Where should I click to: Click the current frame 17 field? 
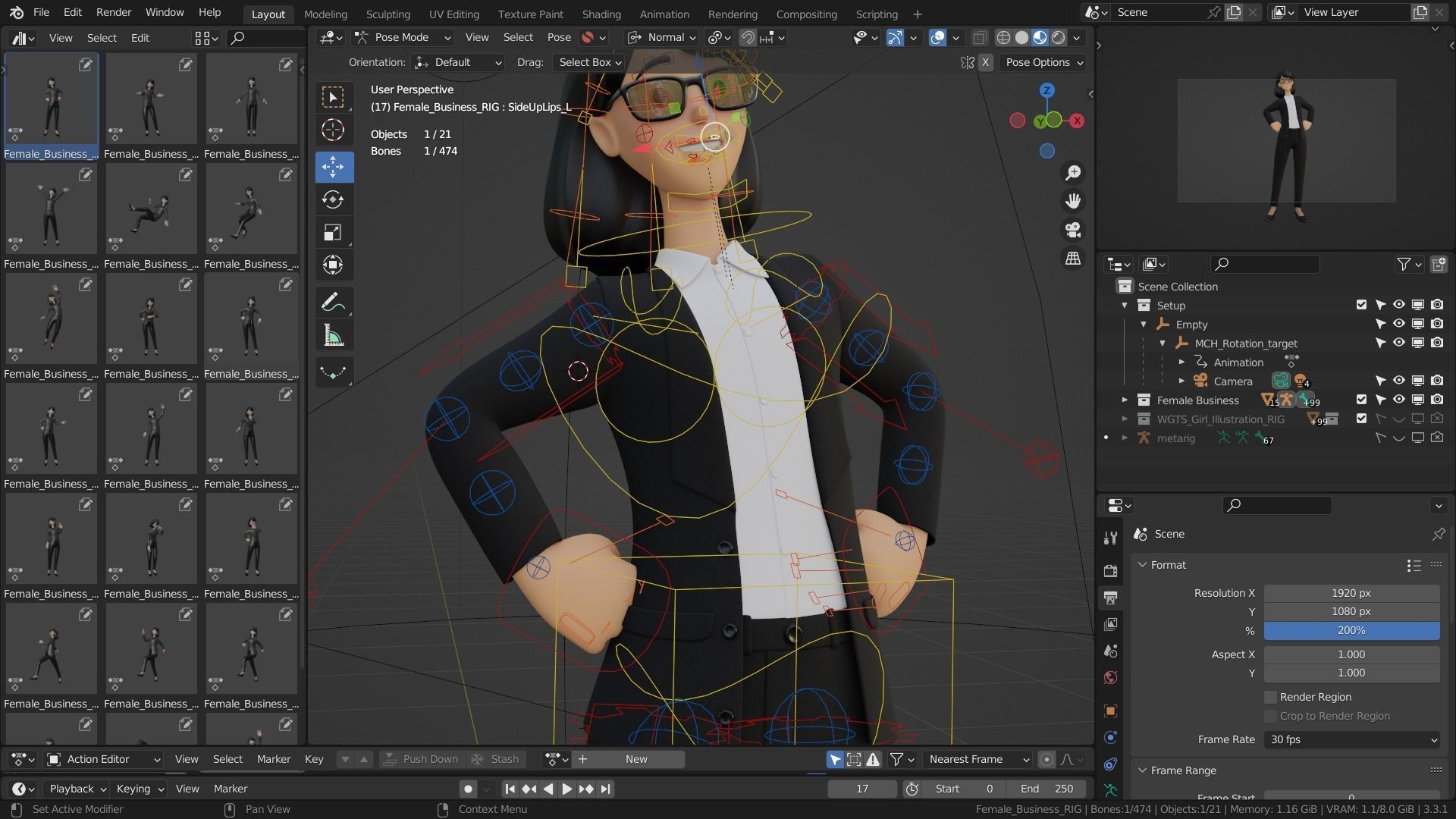coord(862,789)
